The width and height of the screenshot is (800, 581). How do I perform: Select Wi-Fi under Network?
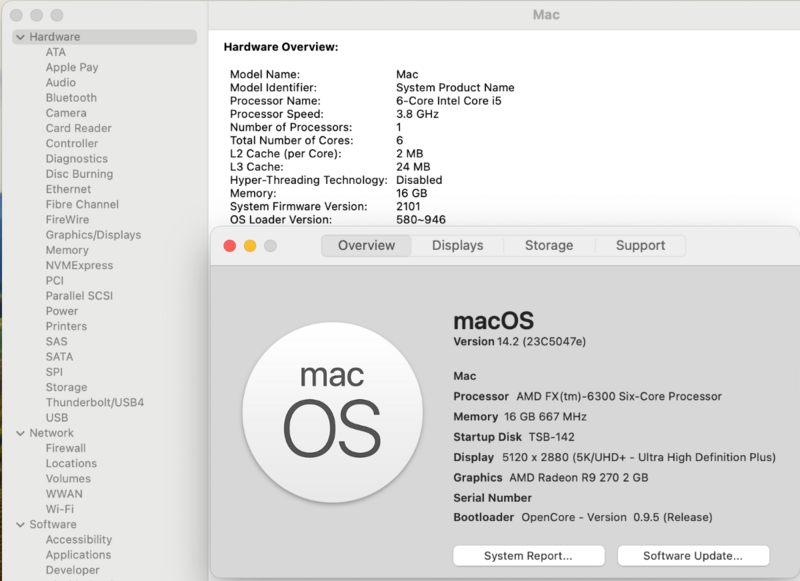[x=60, y=509]
